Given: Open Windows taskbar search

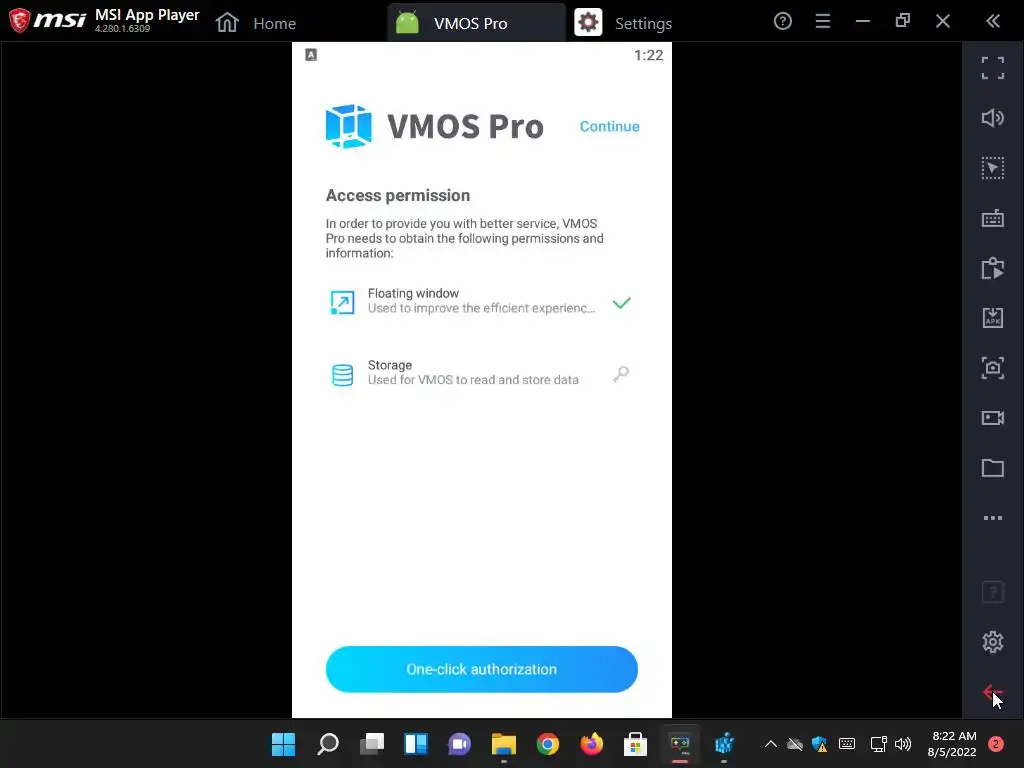Looking at the screenshot, I should (x=328, y=744).
